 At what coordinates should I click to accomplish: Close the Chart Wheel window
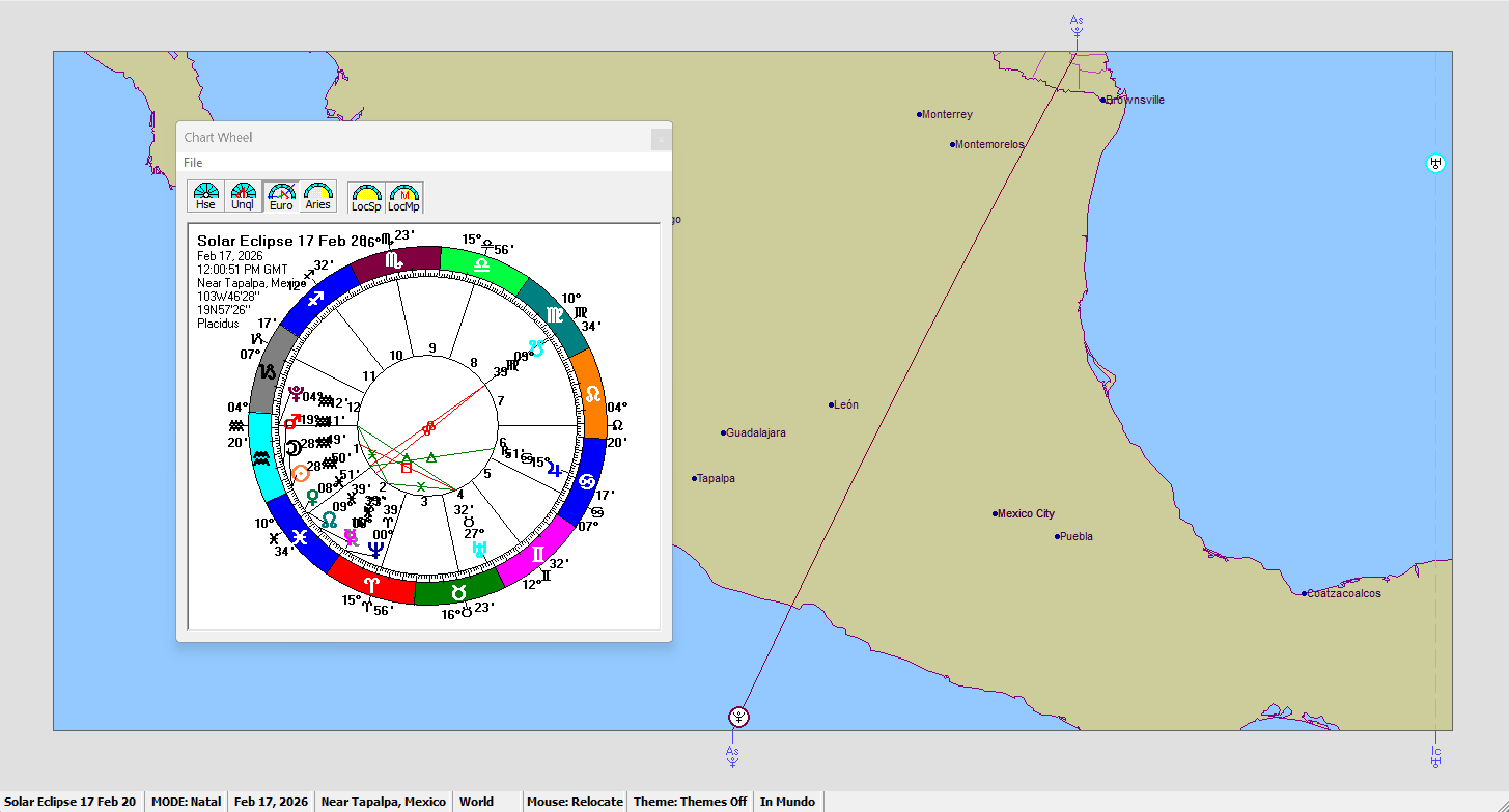pyautogui.click(x=661, y=139)
